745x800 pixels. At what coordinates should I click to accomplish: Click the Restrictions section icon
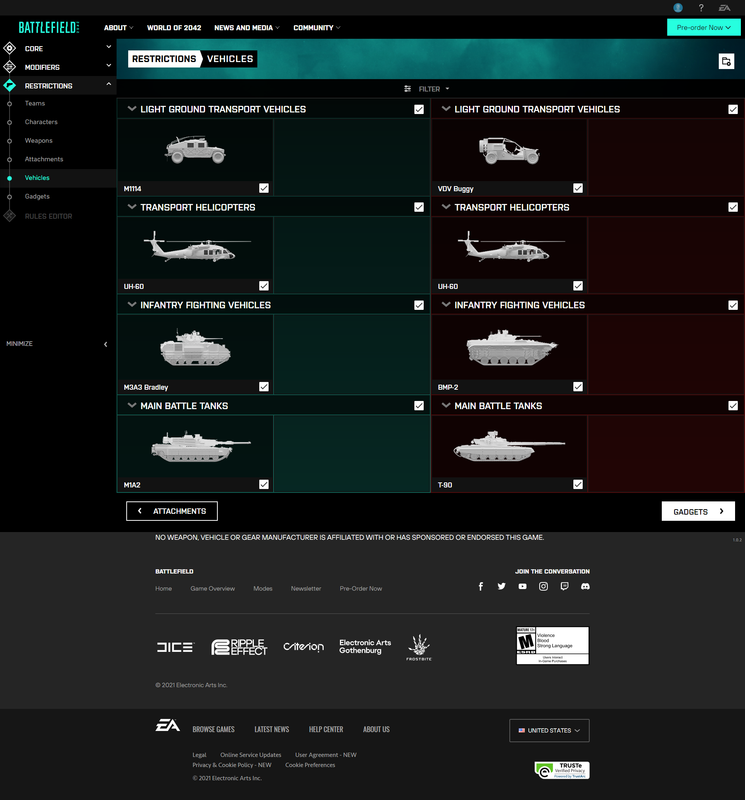pos(10,85)
